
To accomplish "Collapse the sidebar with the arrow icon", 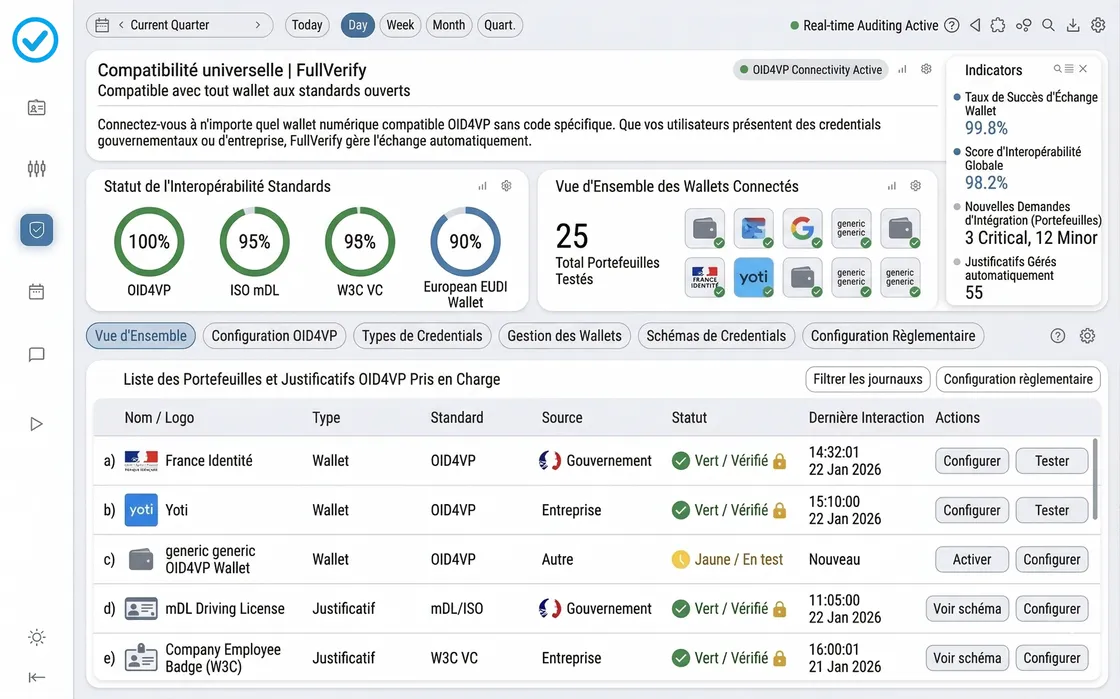I will point(37,677).
